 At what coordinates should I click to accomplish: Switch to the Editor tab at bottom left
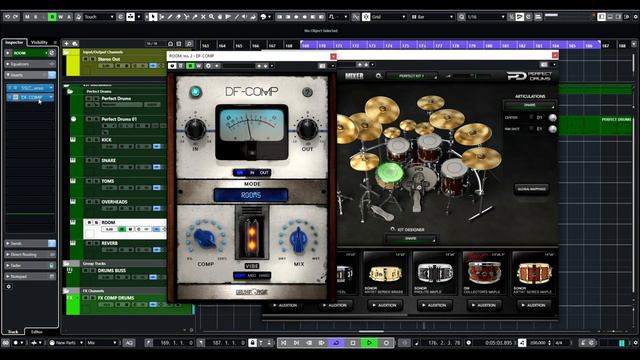point(37,332)
